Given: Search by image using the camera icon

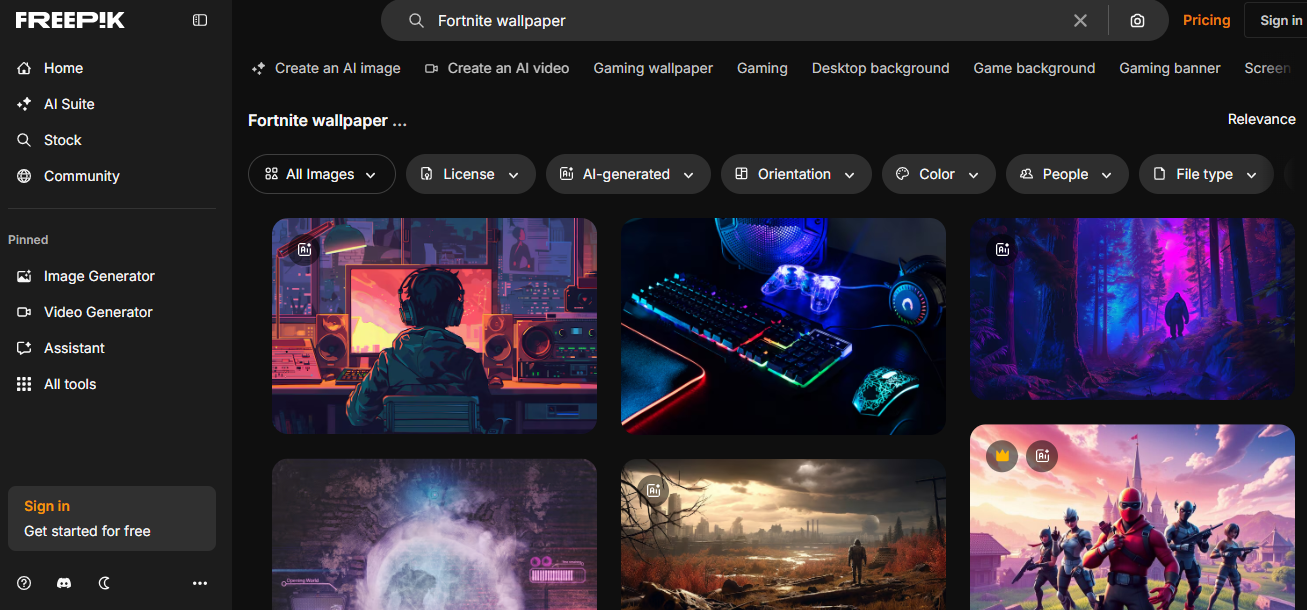Looking at the screenshot, I should [x=1137, y=20].
